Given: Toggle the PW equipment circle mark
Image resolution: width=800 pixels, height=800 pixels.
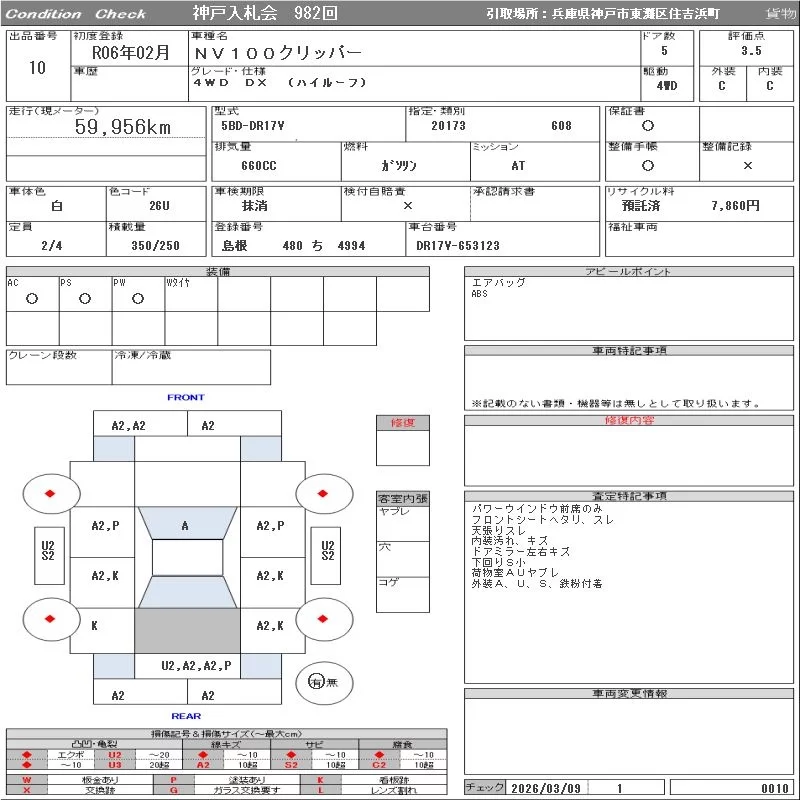Looking at the screenshot, I should (x=138, y=298).
